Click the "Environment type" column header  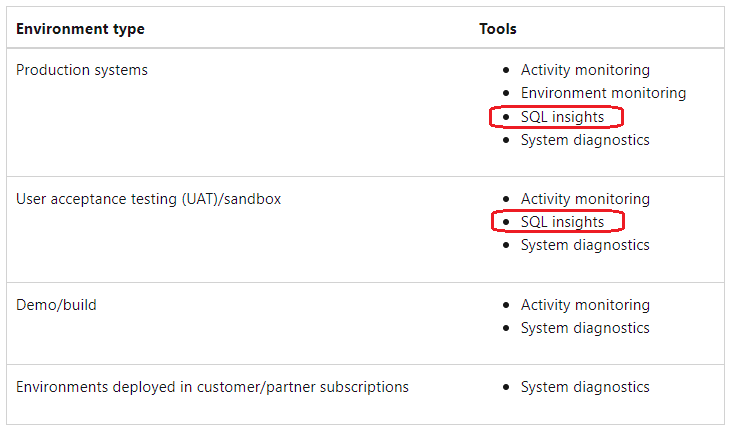point(80,29)
